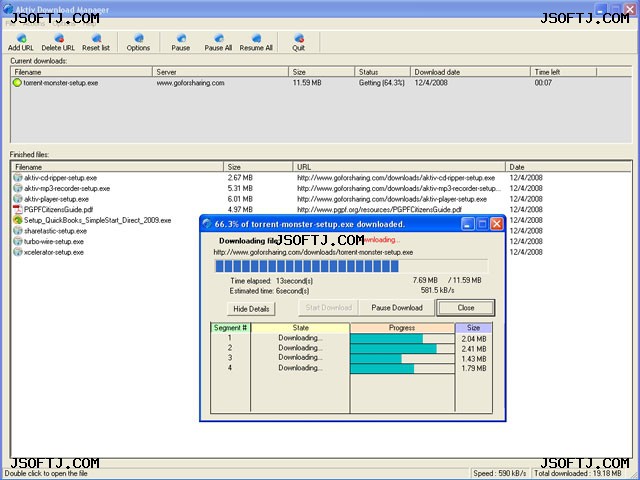Screen dimensions: 640x480
Task: Click the URL header in Finished files
Action: (x=399, y=167)
